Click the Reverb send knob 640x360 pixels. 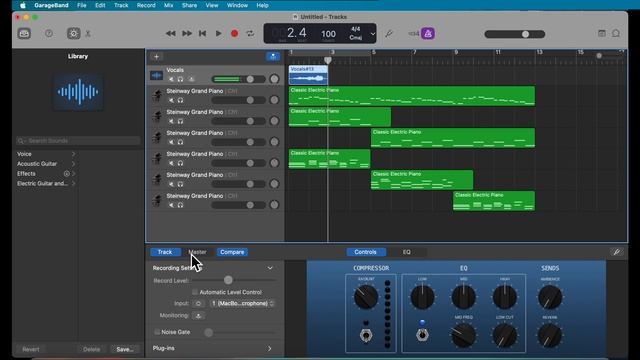tap(550, 335)
